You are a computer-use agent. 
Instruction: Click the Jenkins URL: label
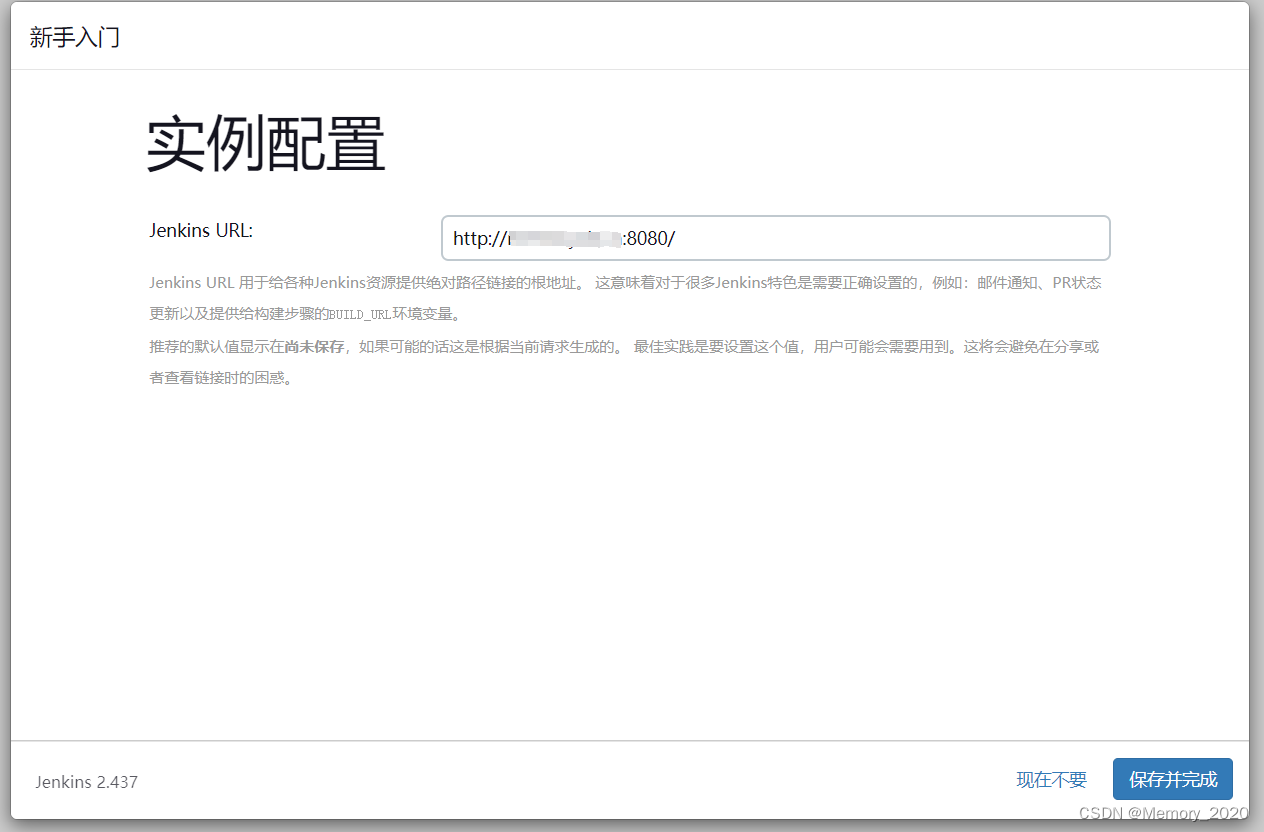pyautogui.click(x=201, y=230)
